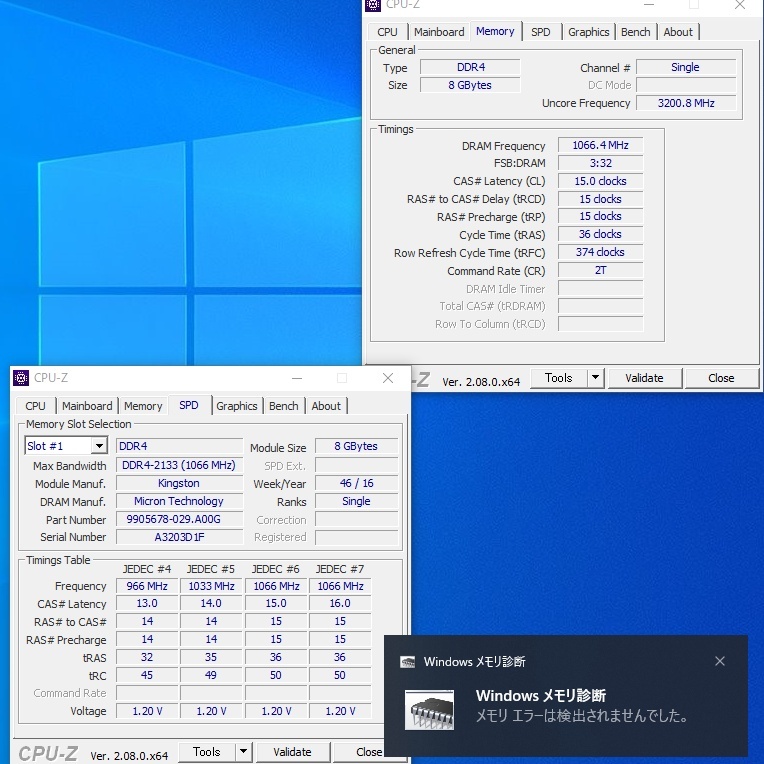Switch to CPU tab in lower CPU-Z window
Viewport: 764px width, 764px height.
pos(35,406)
